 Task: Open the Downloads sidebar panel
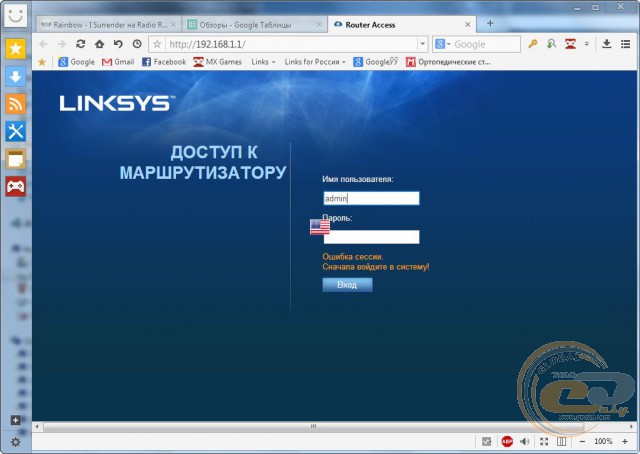click(x=16, y=76)
